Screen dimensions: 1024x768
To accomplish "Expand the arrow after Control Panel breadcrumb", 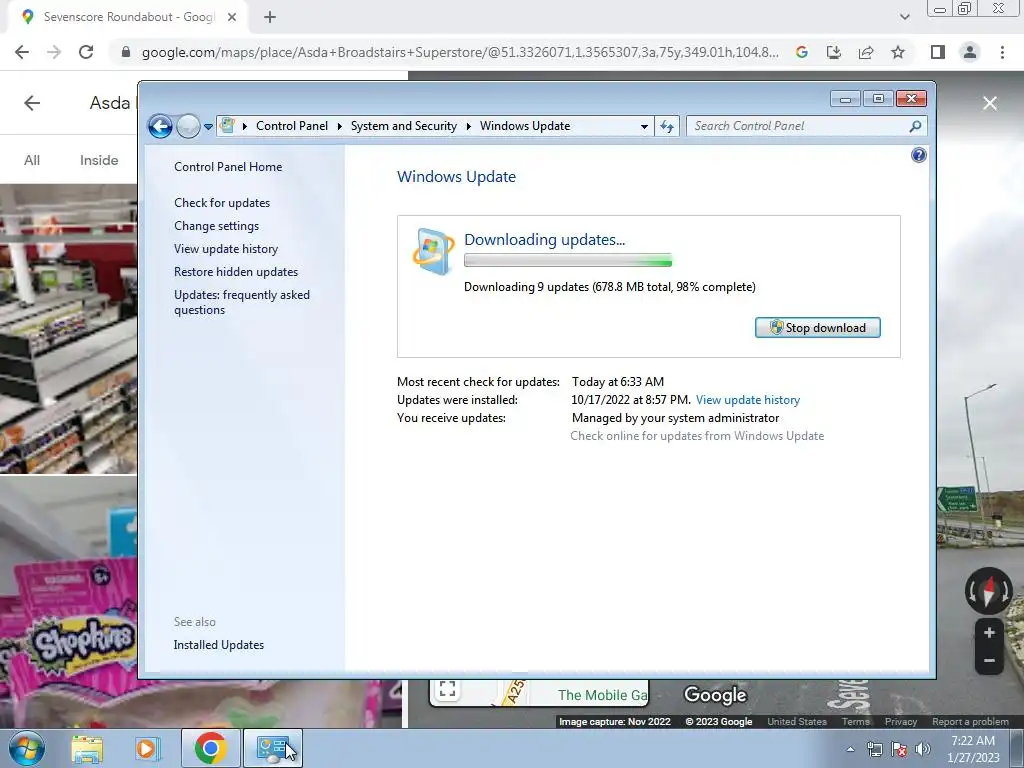I will point(340,126).
